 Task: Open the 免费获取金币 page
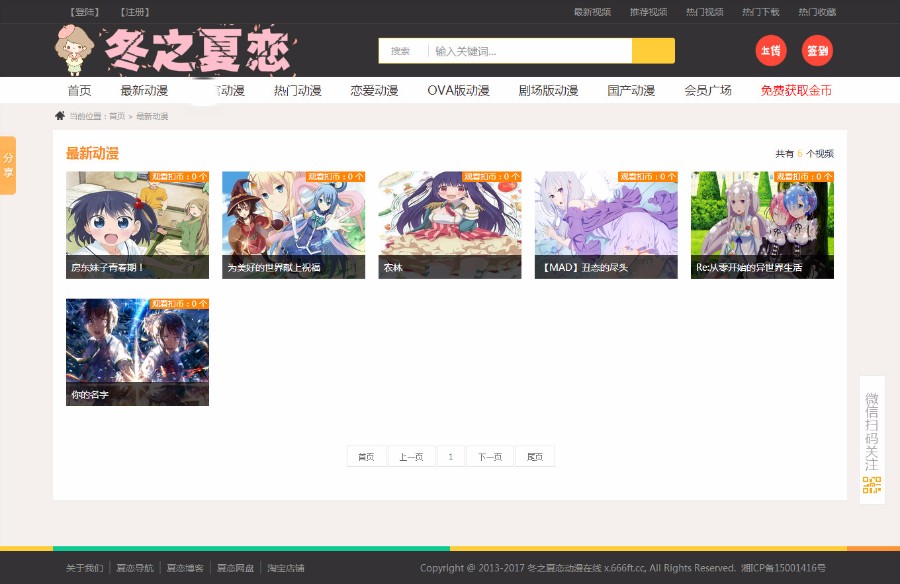[x=793, y=89]
